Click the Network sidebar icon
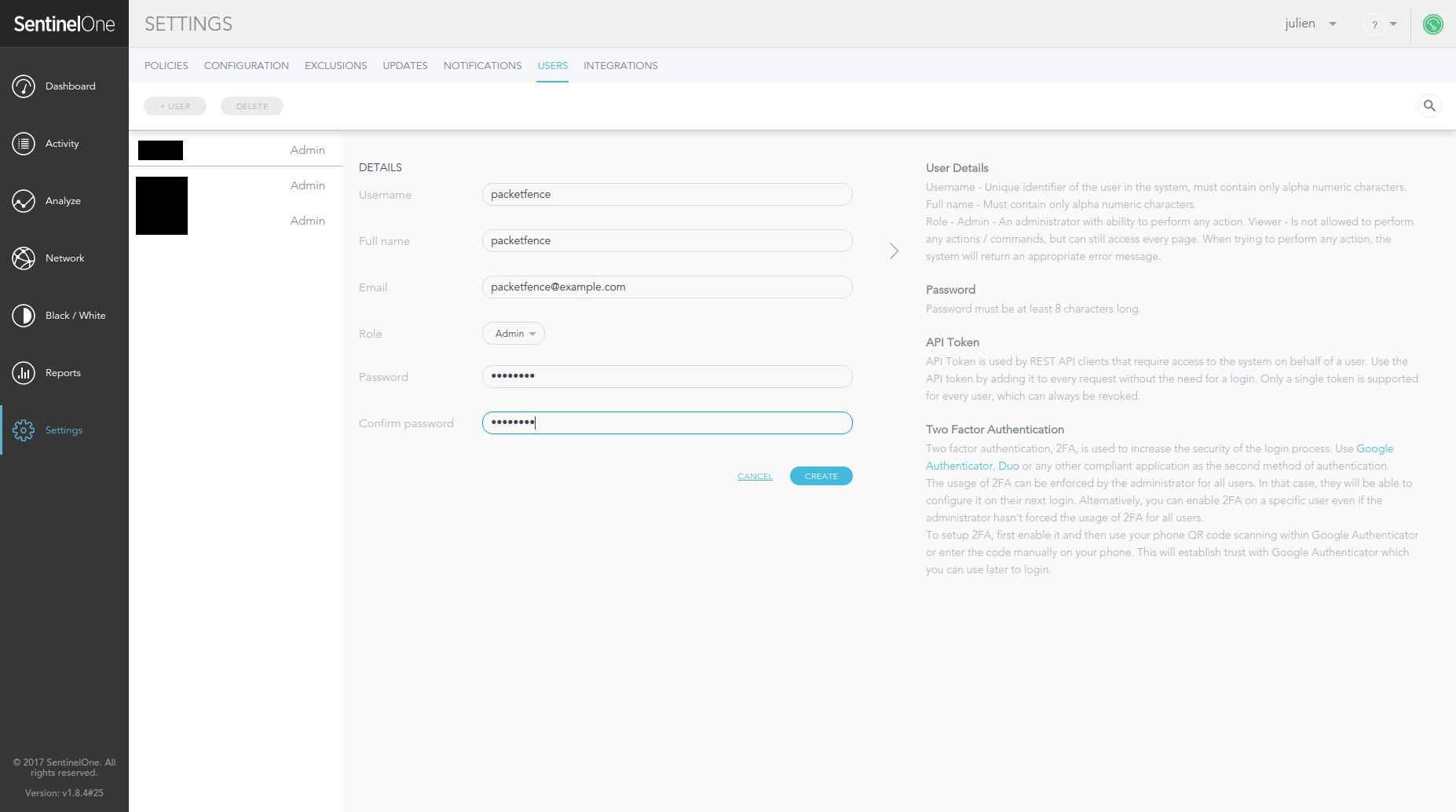 click(x=63, y=258)
